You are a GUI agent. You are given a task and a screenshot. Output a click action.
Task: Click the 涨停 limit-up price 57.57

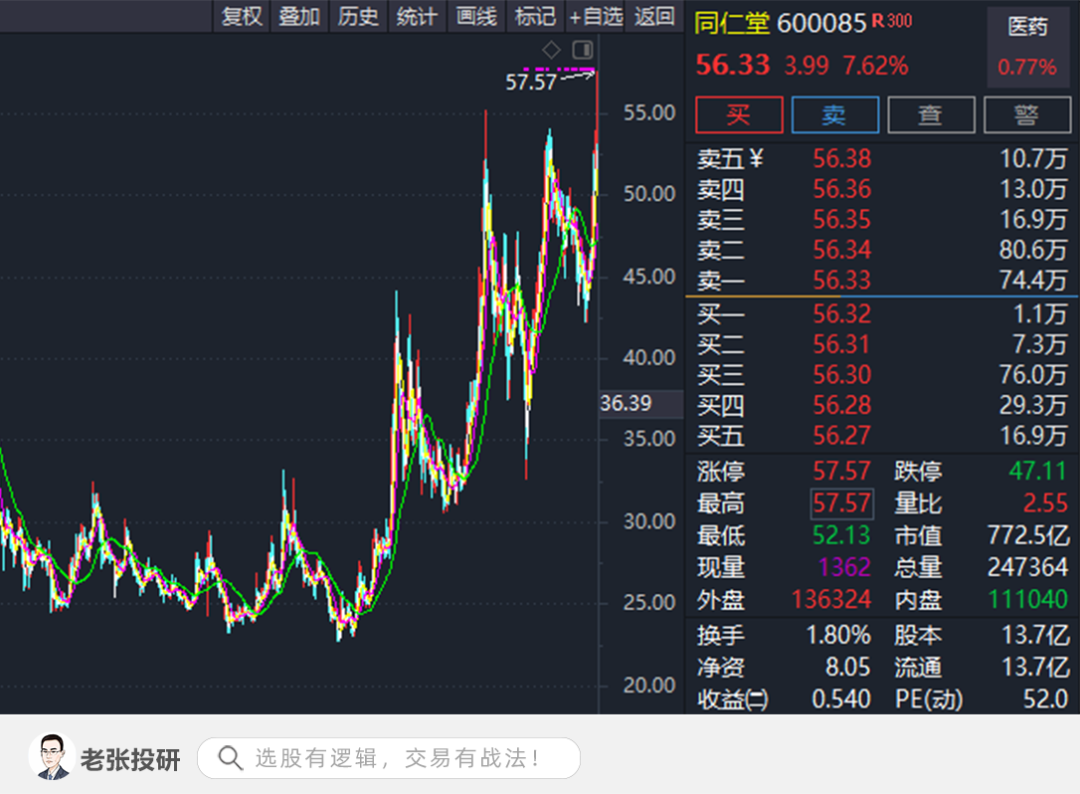pyautogui.click(x=842, y=471)
